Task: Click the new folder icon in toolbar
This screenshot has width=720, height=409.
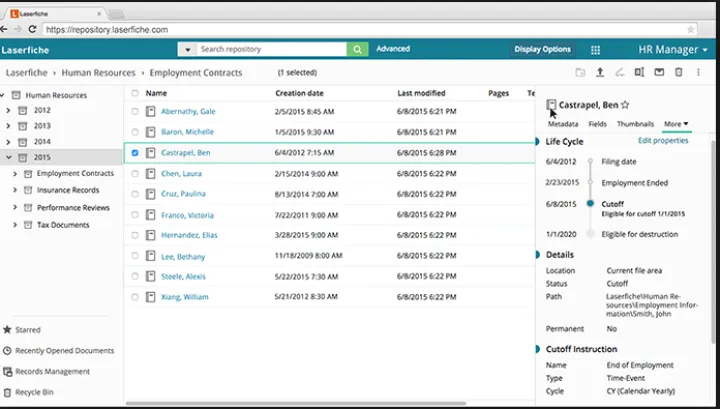Action: pyautogui.click(x=581, y=72)
